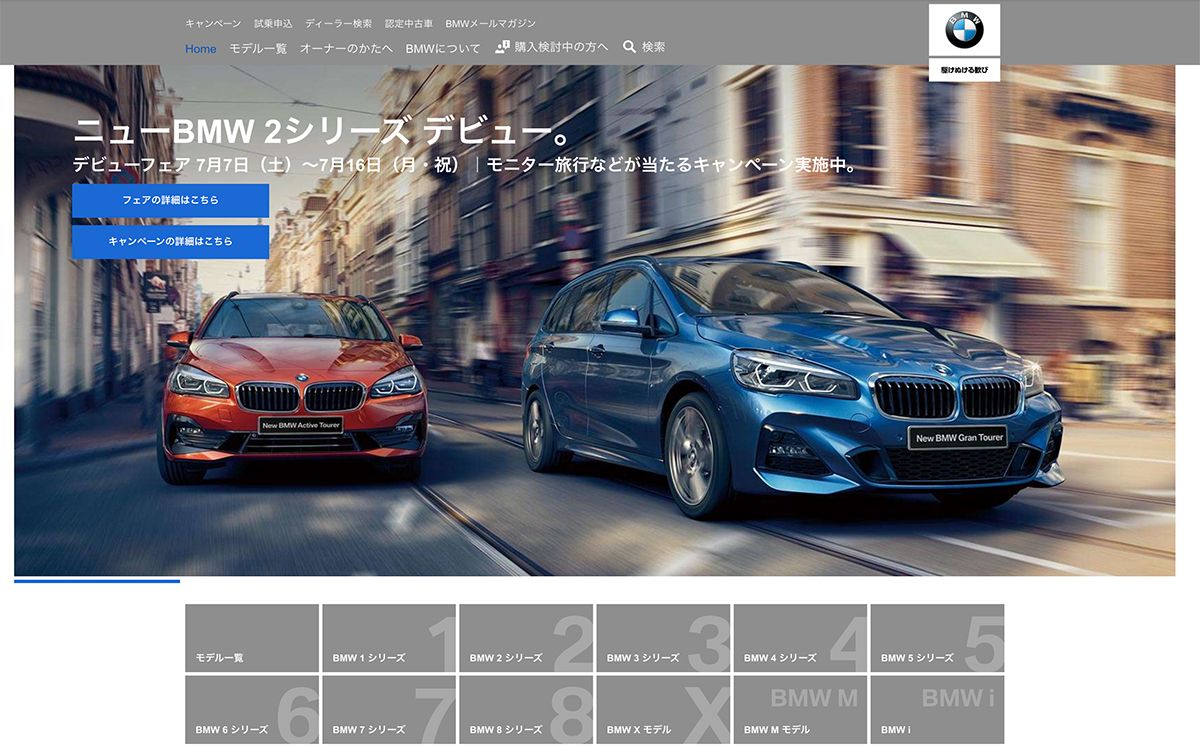Choose the BMW X モデル tile
This screenshot has height=747, width=1200.
pos(663,710)
